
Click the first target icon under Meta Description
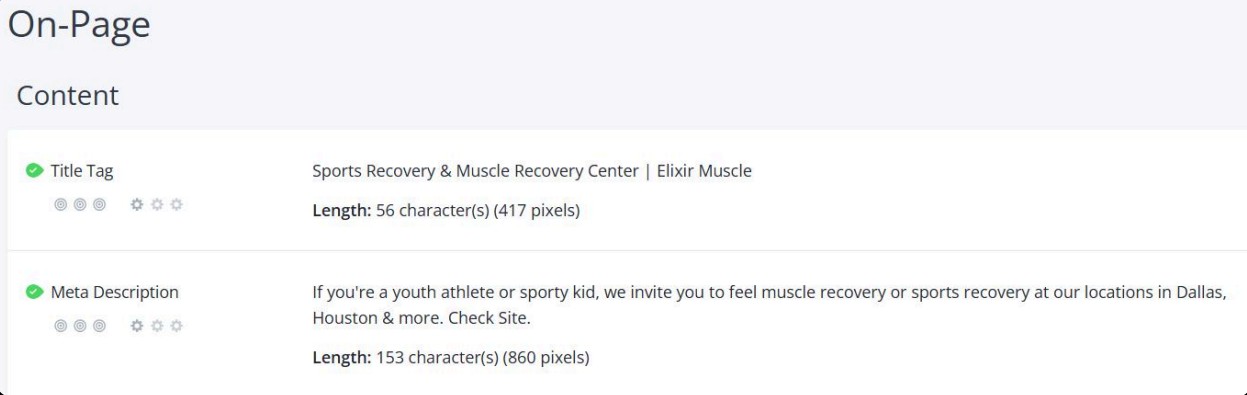60,326
